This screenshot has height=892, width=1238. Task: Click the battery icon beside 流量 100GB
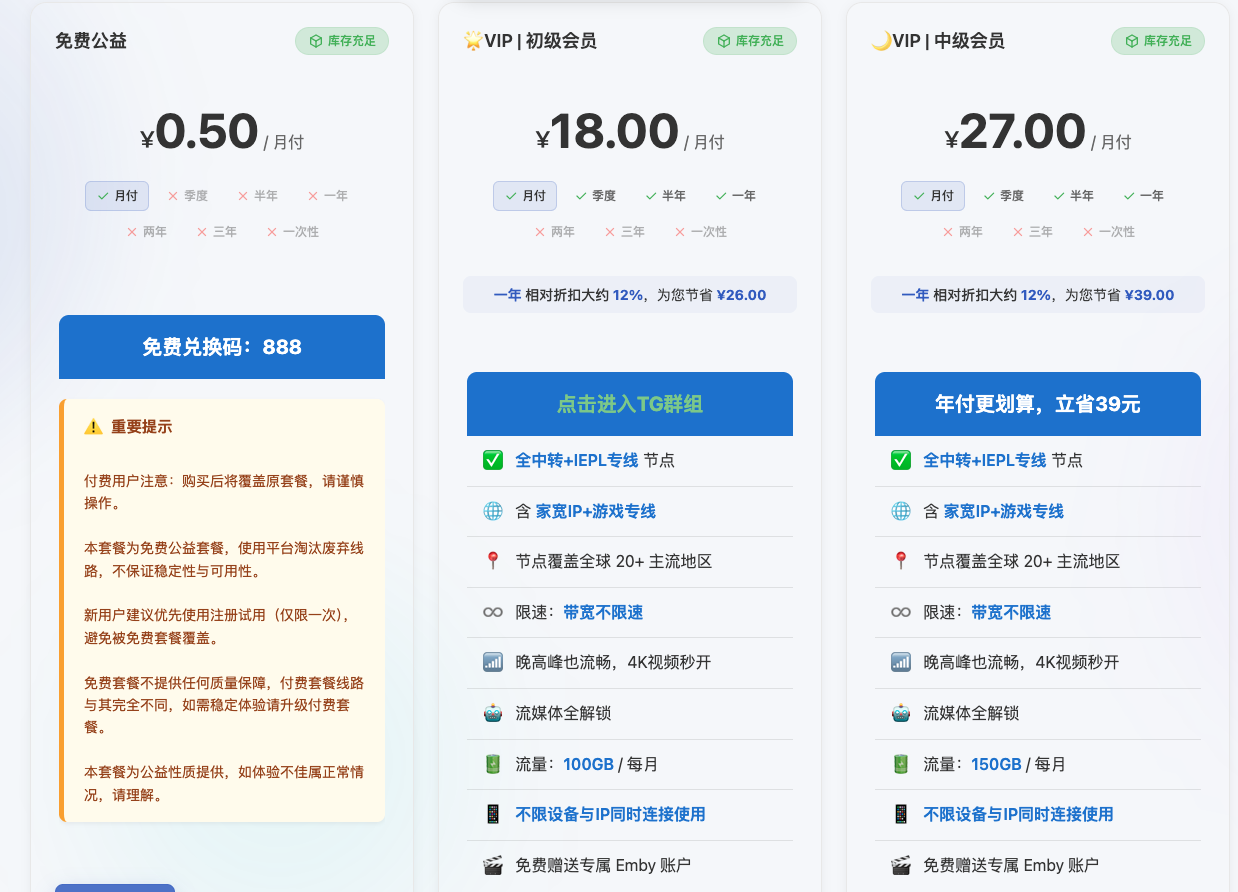click(x=492, y=764)
